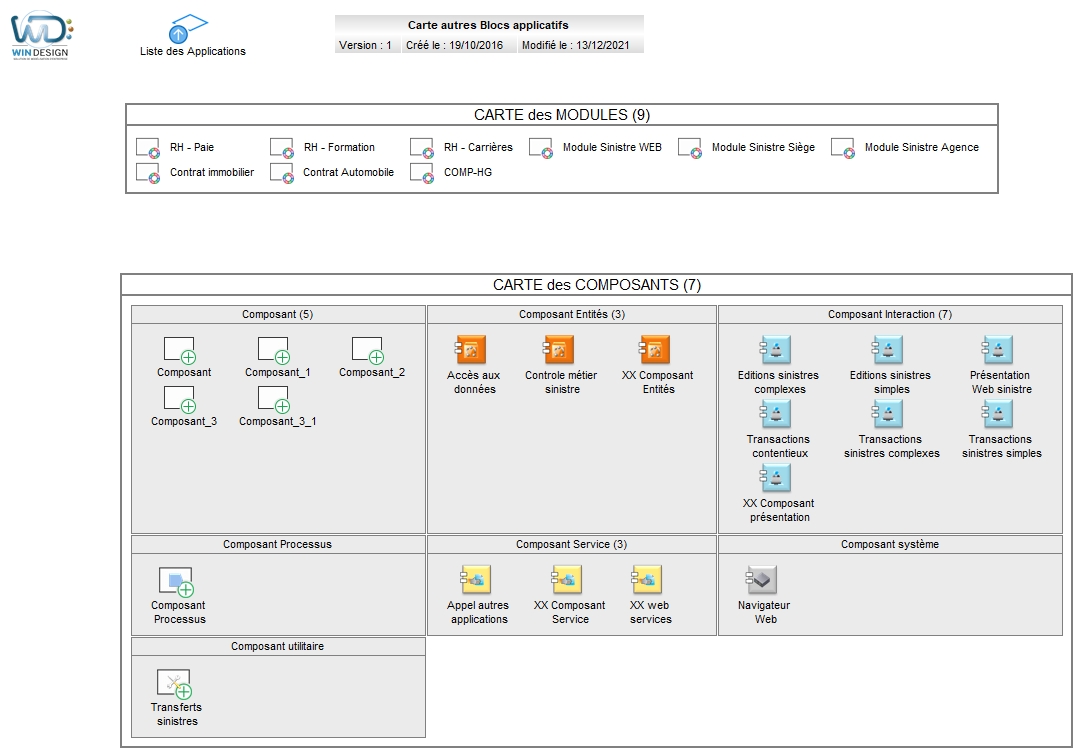Open the Controle métier sinistre icon
Image resolution: width=1076 pixels, height=751 pixels.
click(559, 350)
